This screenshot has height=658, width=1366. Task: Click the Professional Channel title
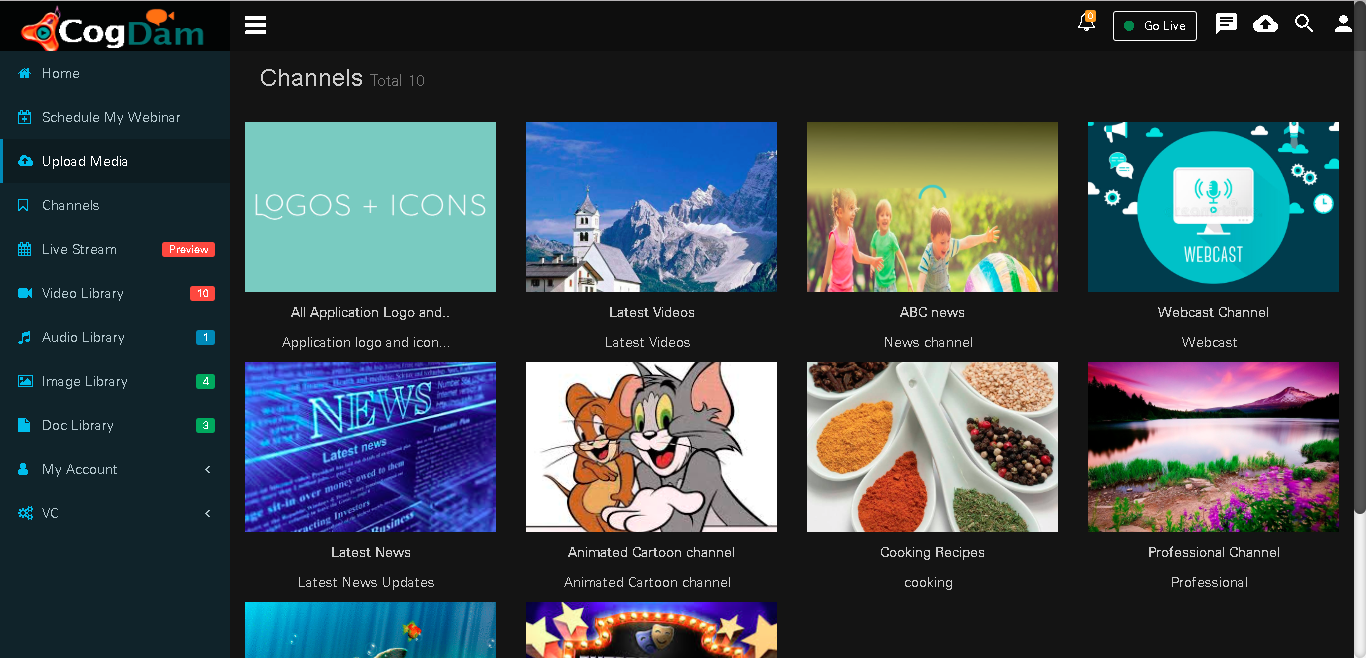click(1213, 552)
